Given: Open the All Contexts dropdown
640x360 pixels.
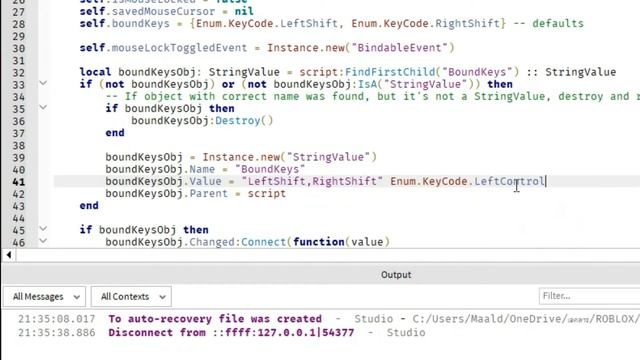Looking at the screenshot, I should pos(131,296).
